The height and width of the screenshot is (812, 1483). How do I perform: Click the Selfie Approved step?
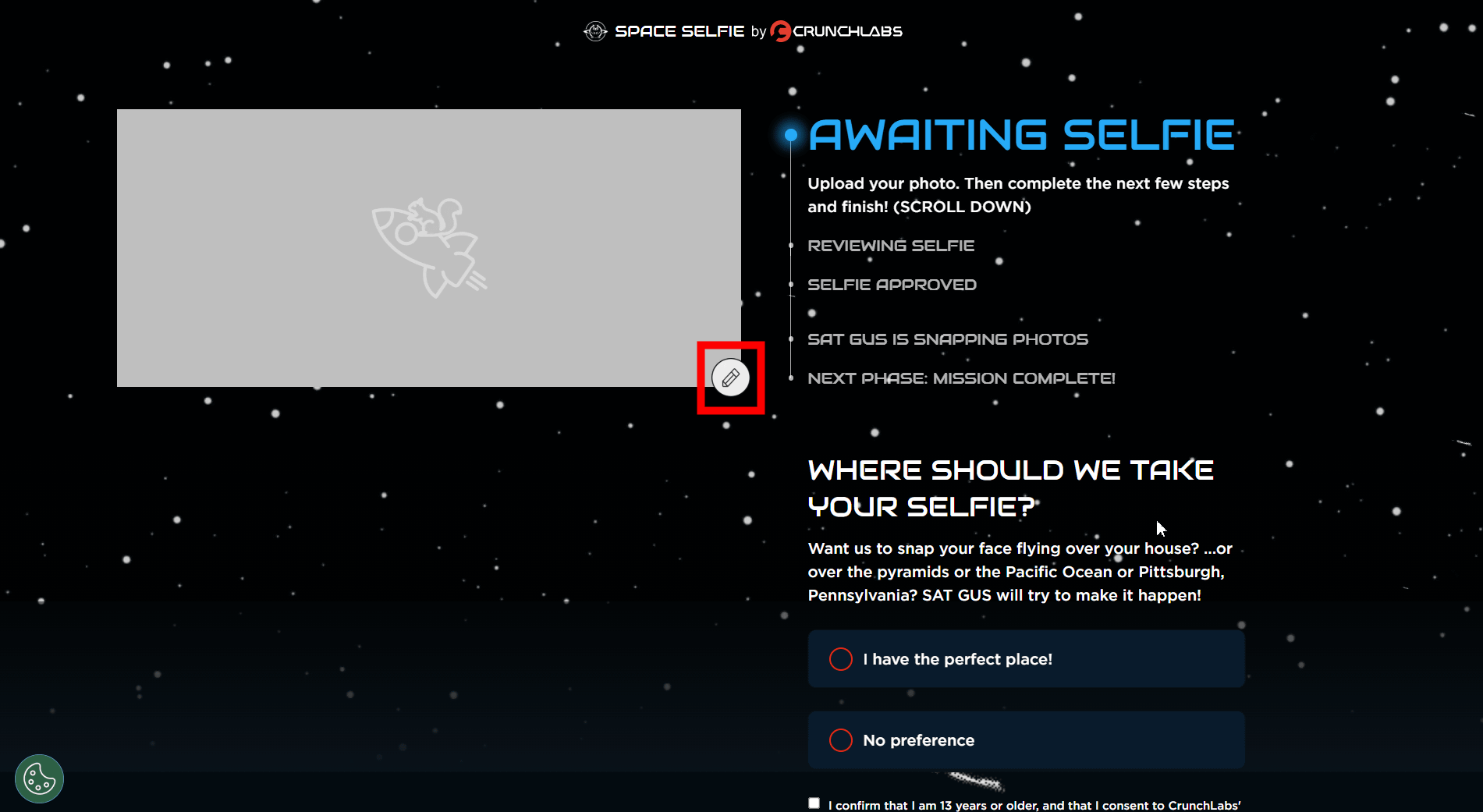(x=892, y=285)
